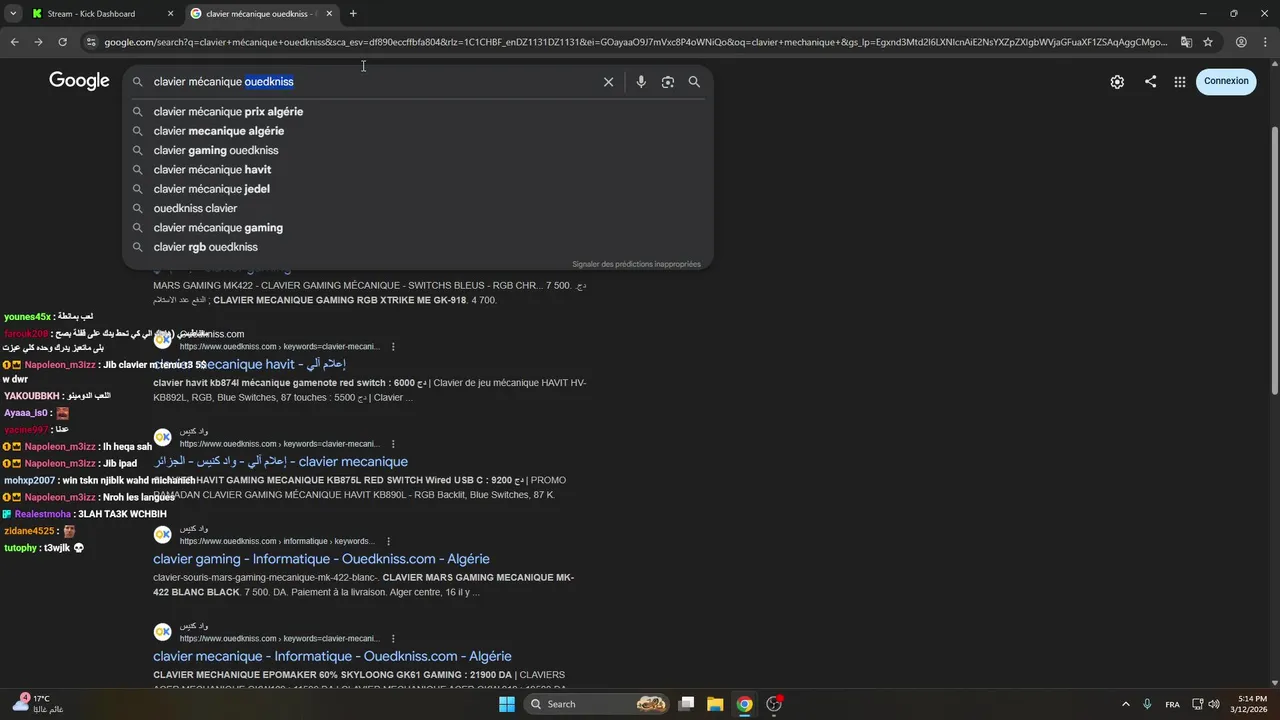This screenshot has height=720, width=1280.
Task: Open Chrome profile avatar menu
Action: (x=1241, y=42)
